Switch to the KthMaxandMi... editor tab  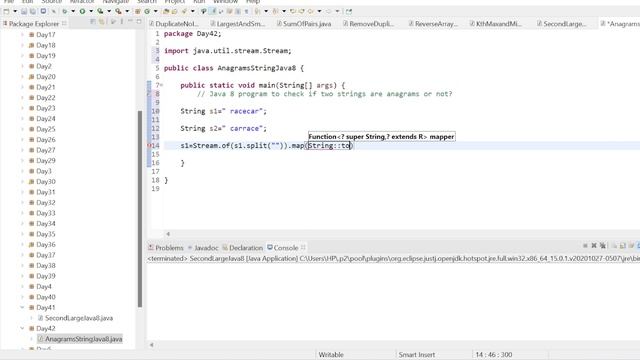pyautogui.click(x=496, y=24)
